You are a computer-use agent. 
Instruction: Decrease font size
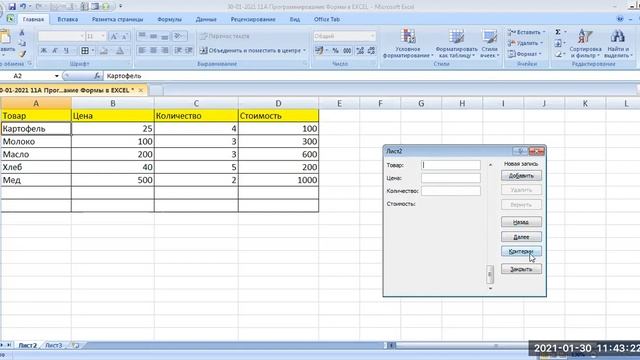tap(125, 36)
